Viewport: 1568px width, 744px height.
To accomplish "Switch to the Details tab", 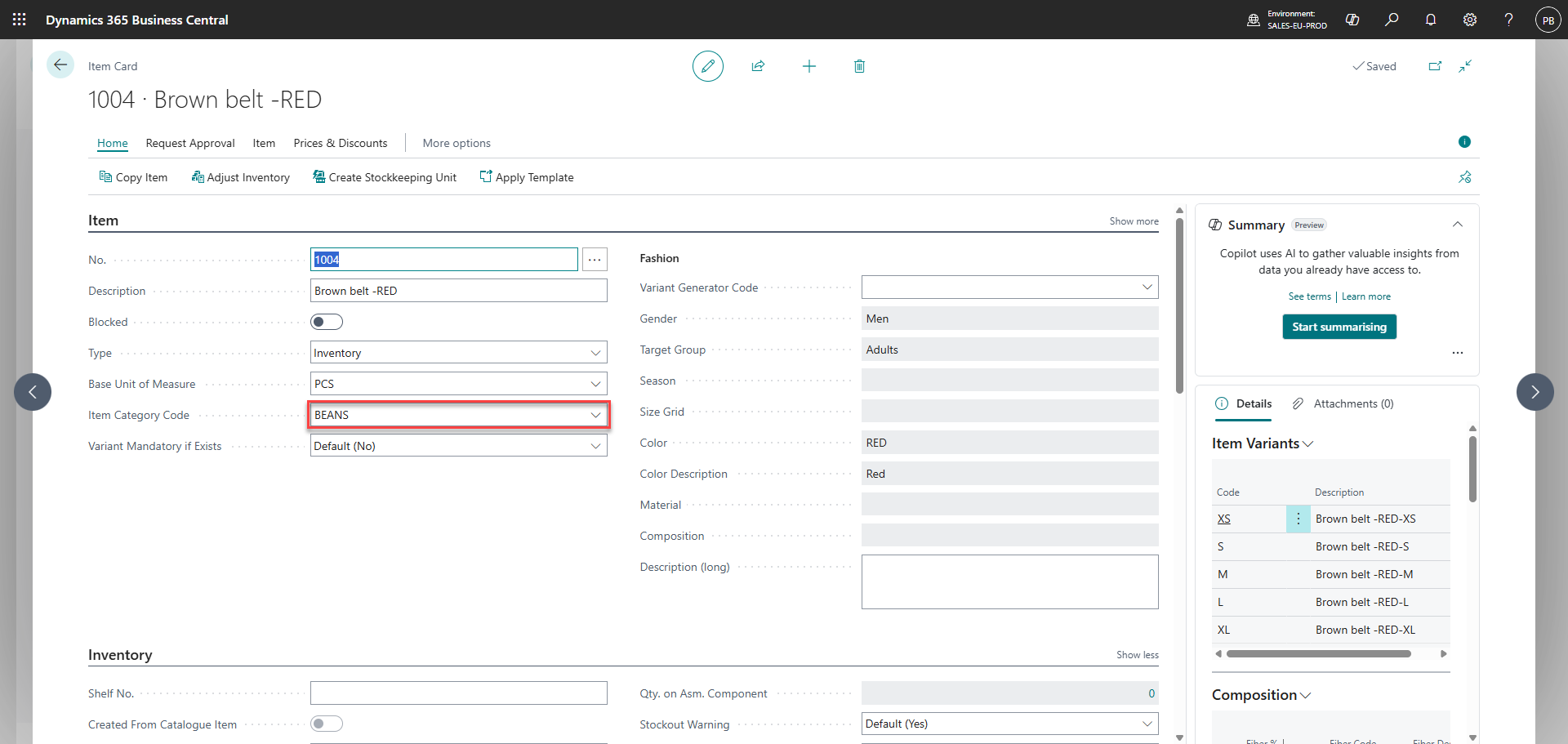I will [1244, 403].
